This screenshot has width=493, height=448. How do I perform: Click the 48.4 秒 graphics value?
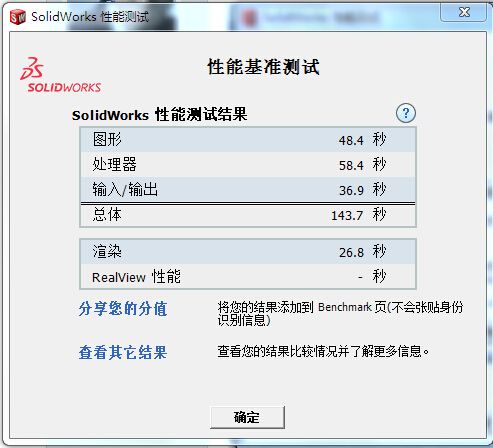pos(362,140)
